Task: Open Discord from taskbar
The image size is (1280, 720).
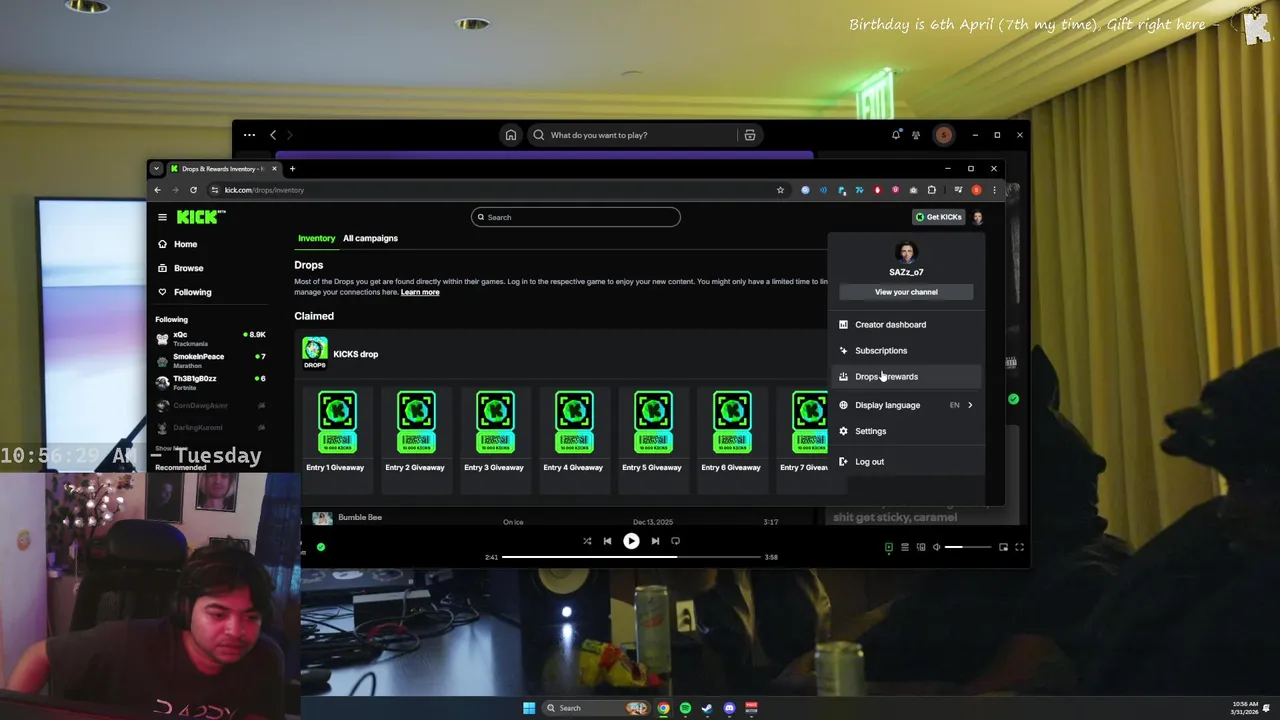Action: tap(729, 708)
